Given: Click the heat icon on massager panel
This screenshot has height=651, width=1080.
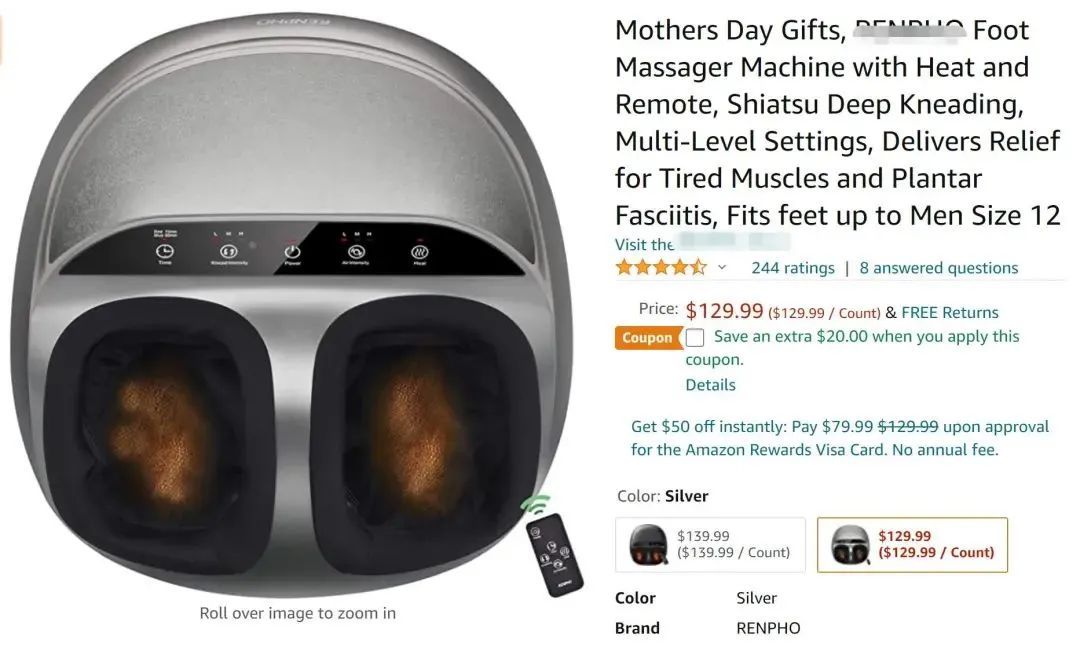Looking at the screenshot, I should pyautogui.click(x=419, y=252).
